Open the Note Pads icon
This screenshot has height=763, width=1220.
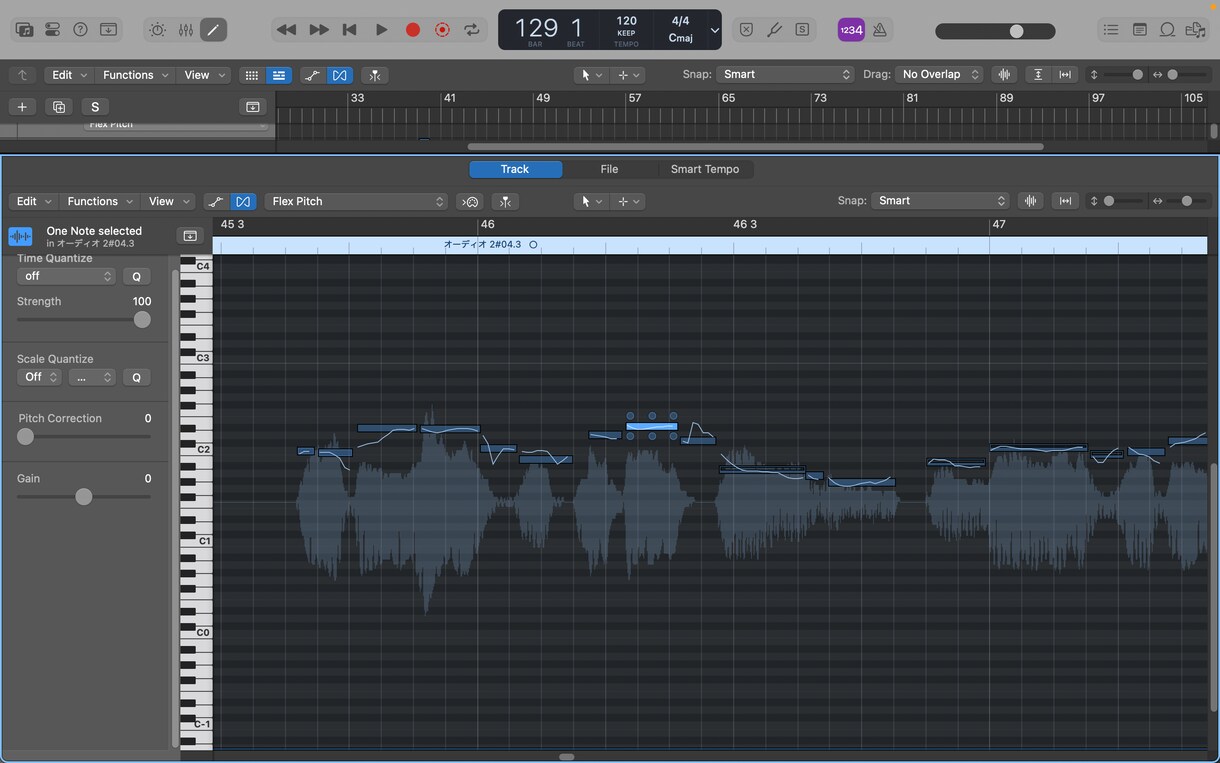point(1140,30)
